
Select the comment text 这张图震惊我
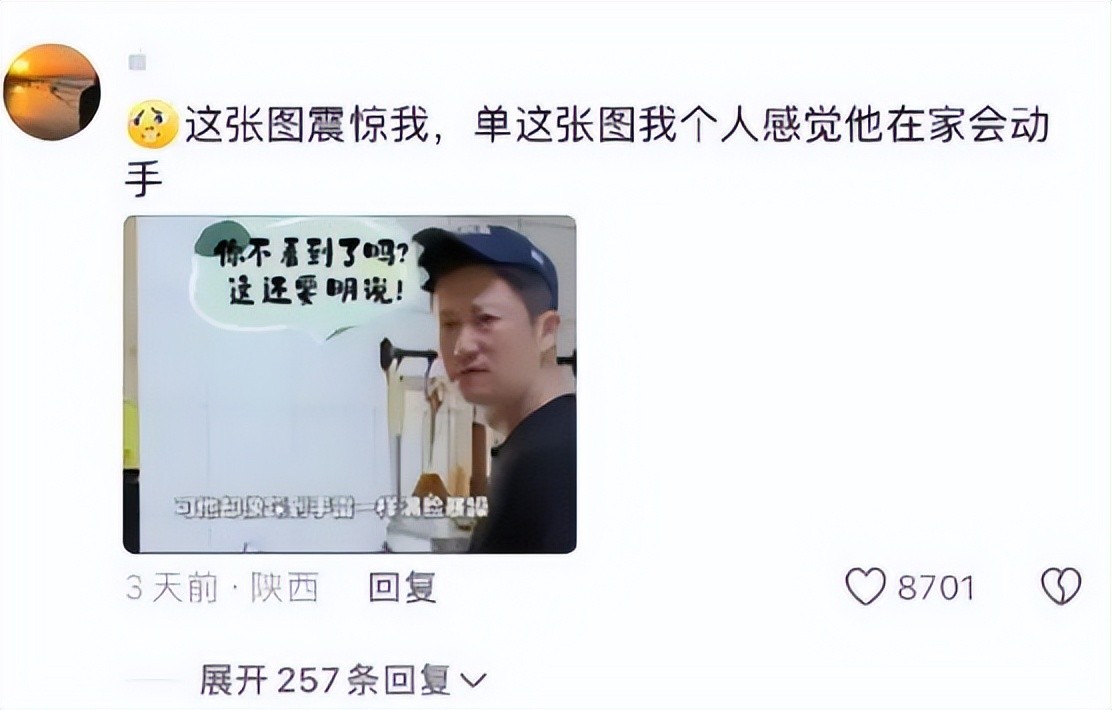(x=308, y=127)
